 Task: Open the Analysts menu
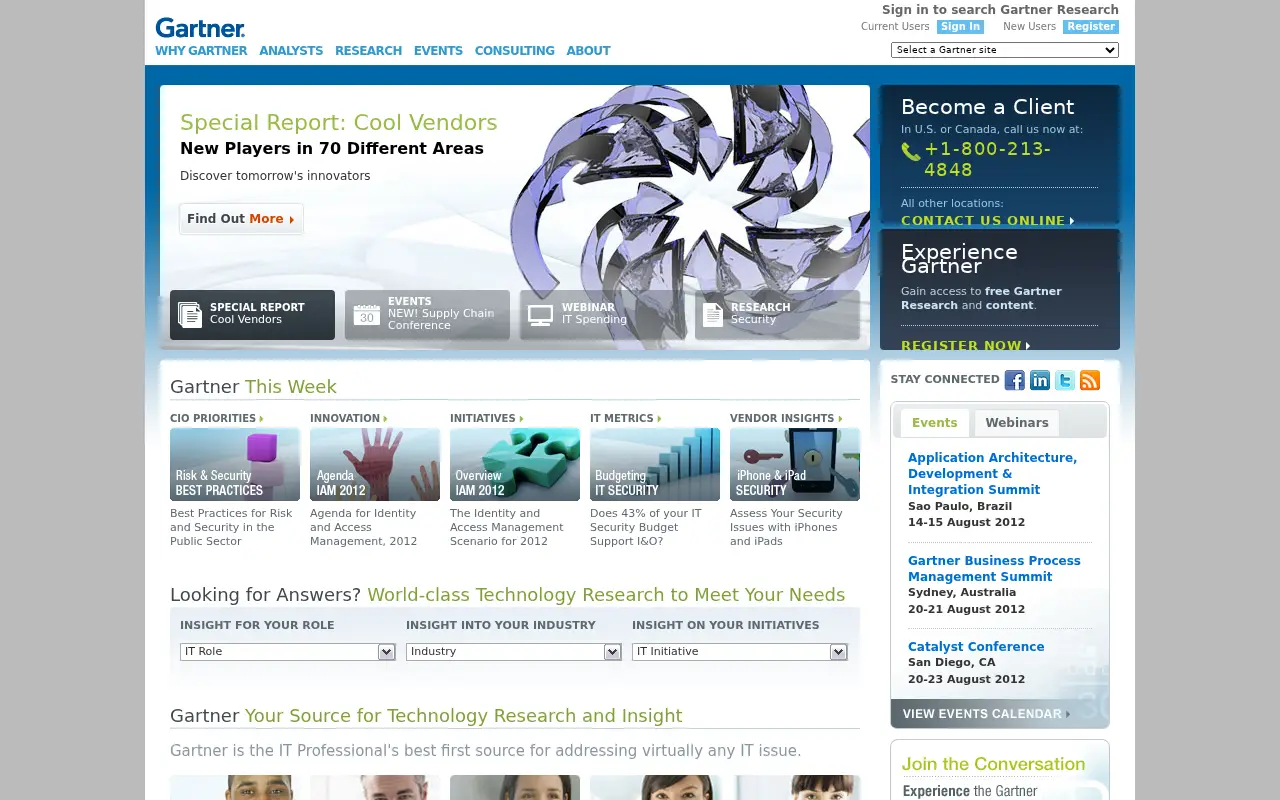coord(291,51)
